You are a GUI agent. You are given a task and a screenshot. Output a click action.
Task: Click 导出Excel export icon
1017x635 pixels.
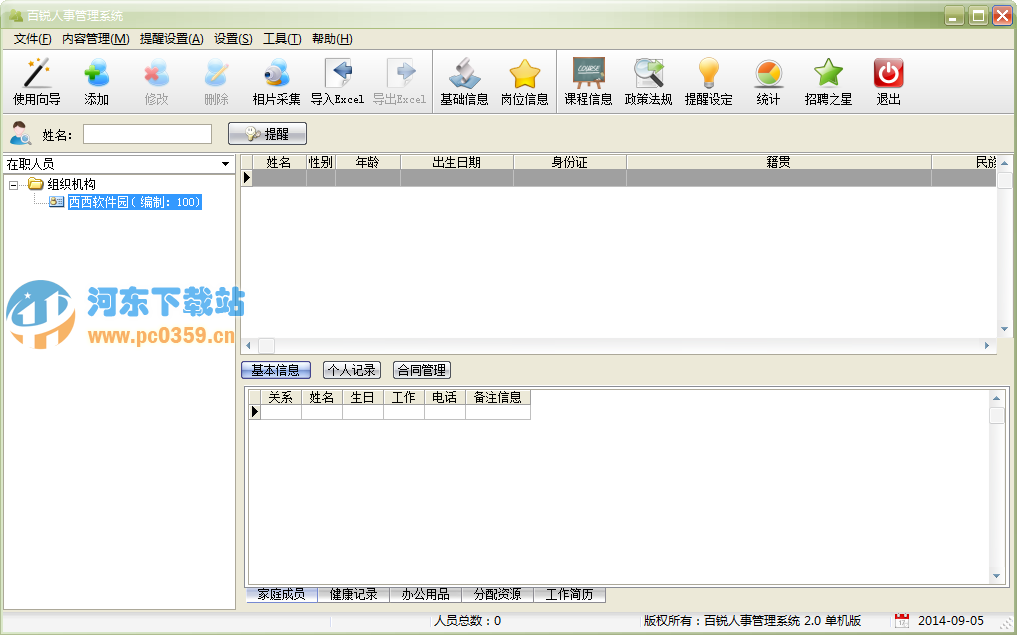pyautogui.click(x=400, y=73)
